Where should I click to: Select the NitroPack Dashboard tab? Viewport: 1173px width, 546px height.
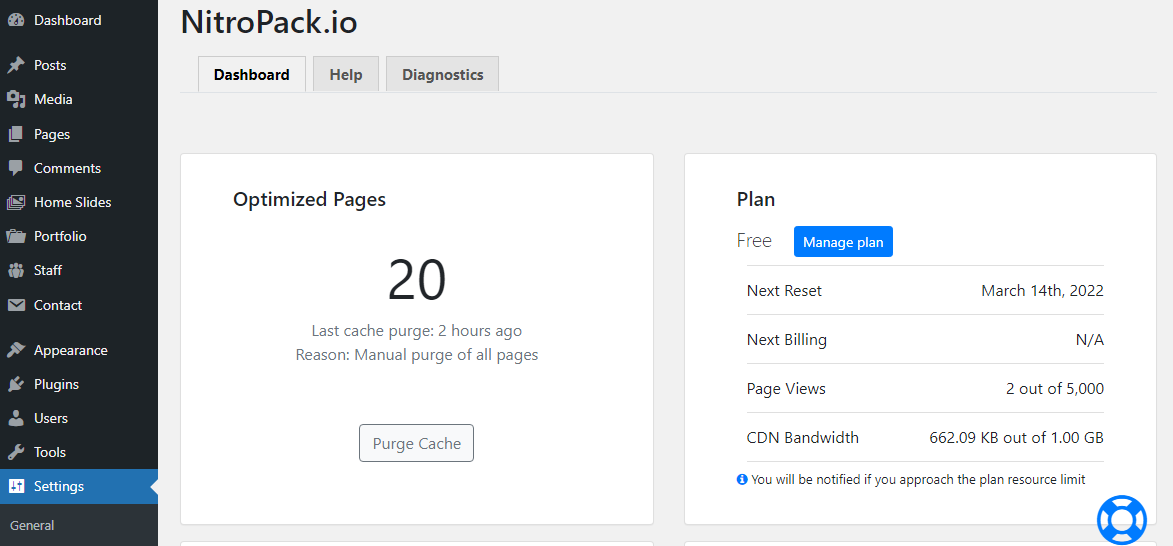point(252,75)
